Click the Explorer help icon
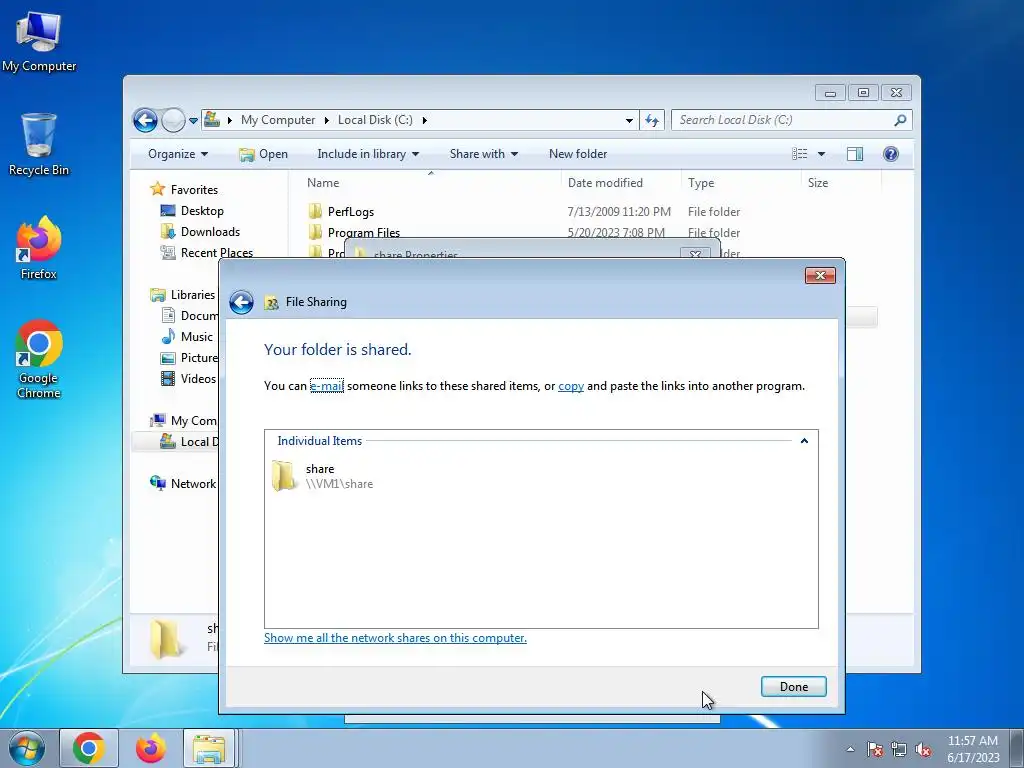This screenshot has height=768, width=1024. (x=891, y=154)
